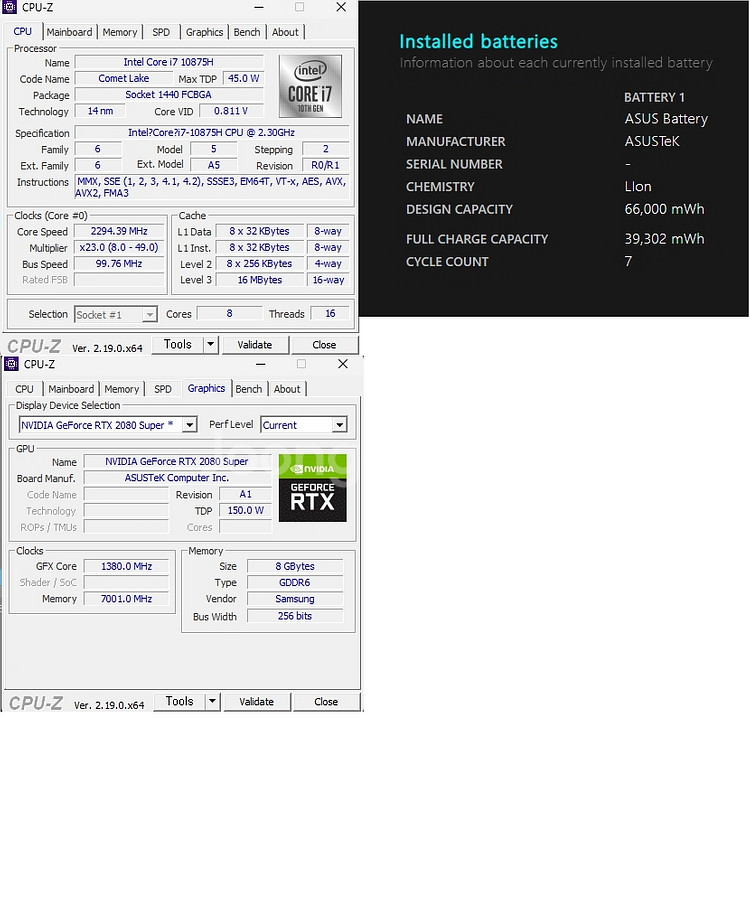Click the NVIDIA GeForce RTX logo

312,488
